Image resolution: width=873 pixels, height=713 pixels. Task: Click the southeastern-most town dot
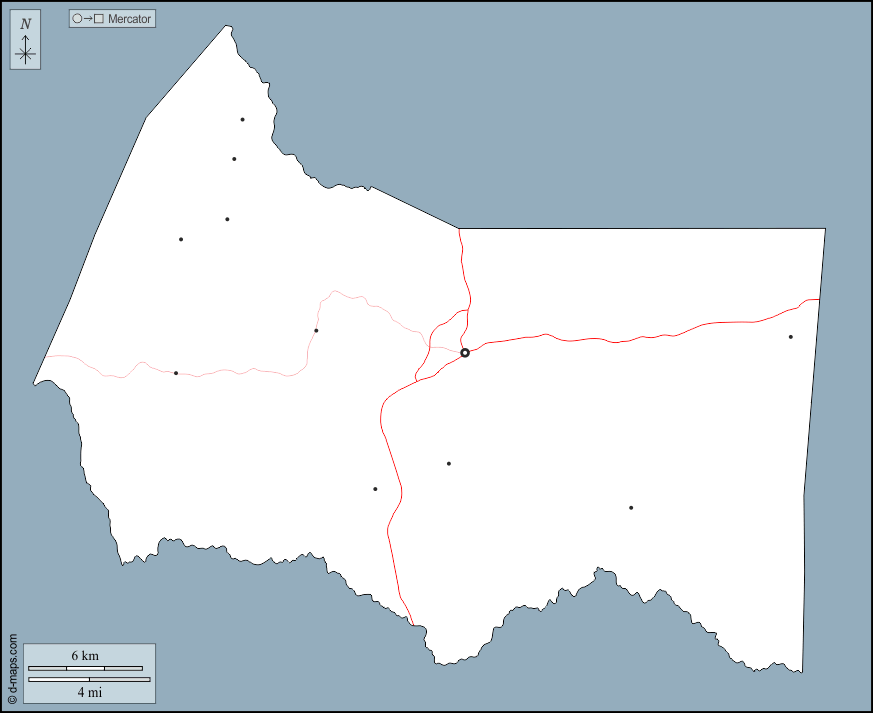coord(631,508)
